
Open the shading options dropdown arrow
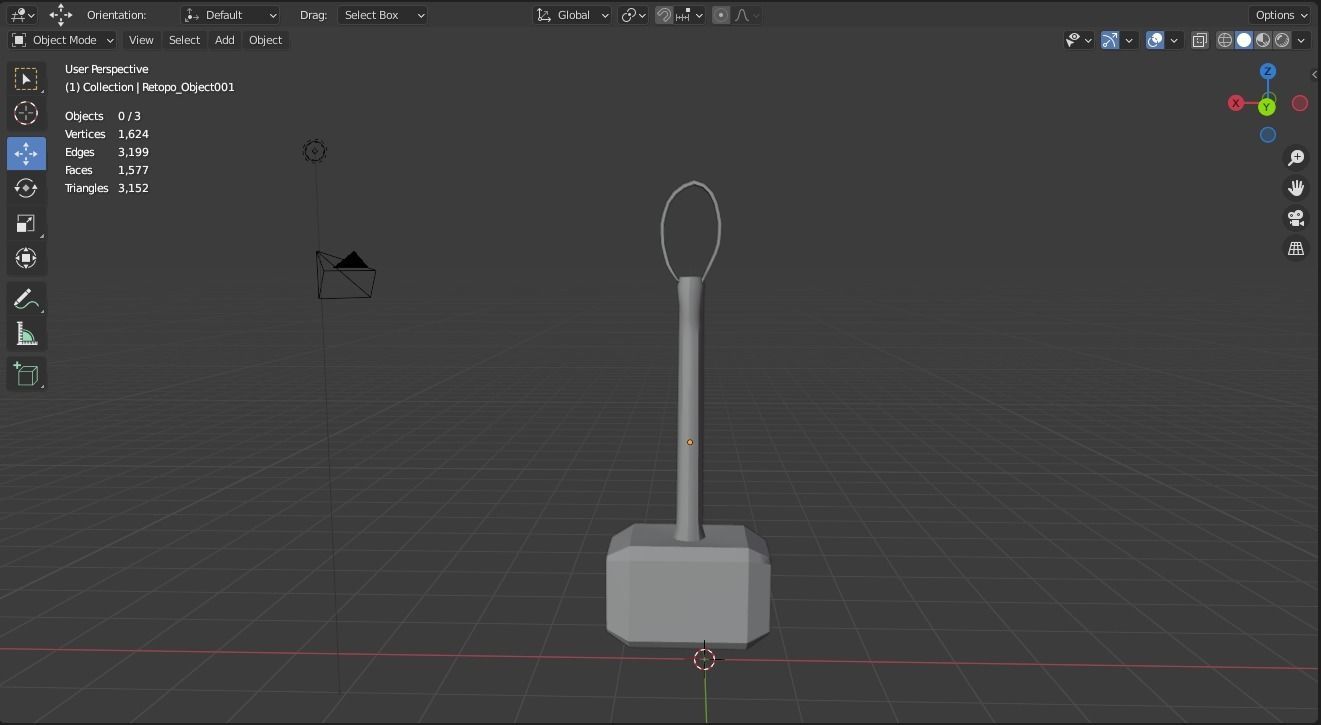coord(1301,40)
